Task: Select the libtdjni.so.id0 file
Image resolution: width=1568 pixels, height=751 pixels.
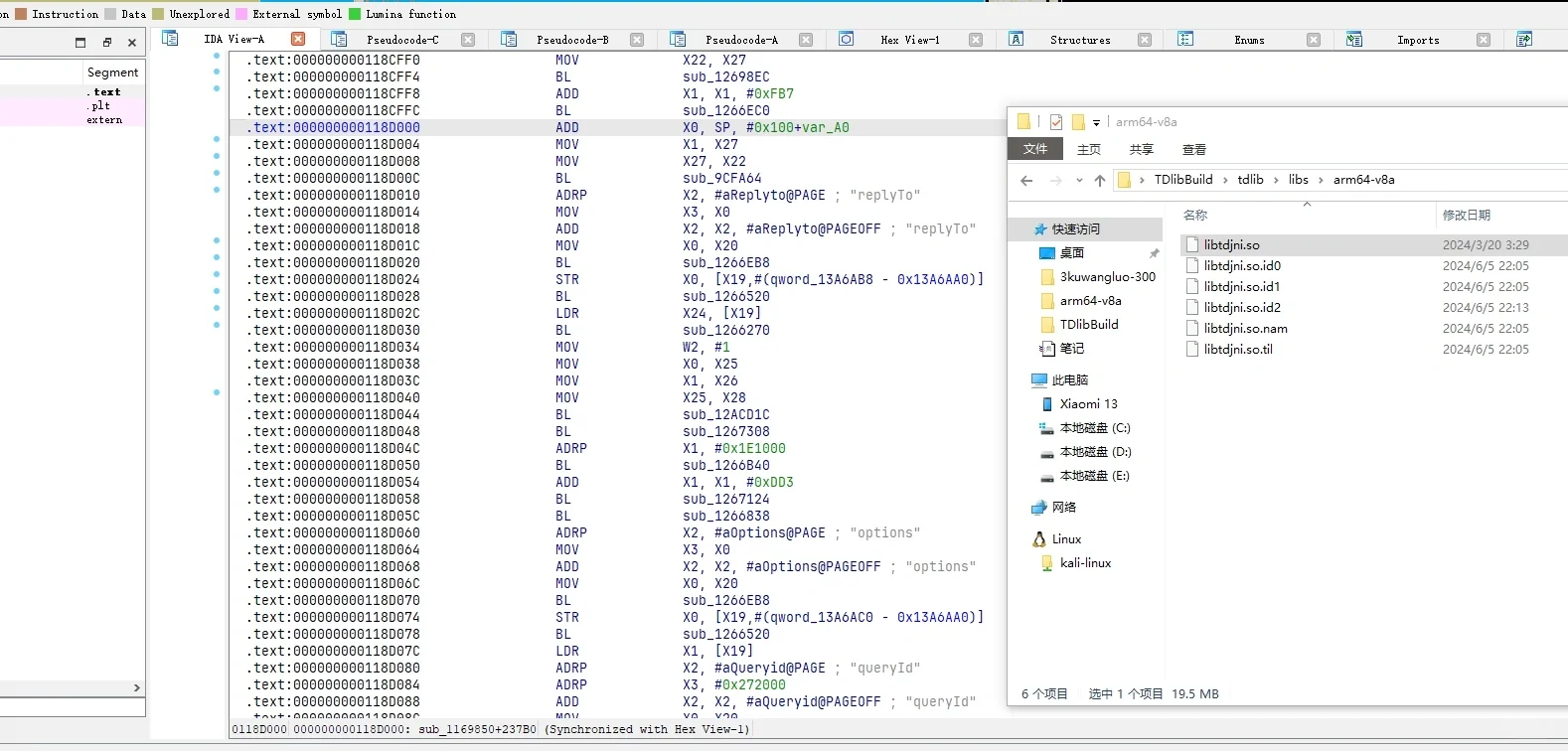Action: (1242, 265)
